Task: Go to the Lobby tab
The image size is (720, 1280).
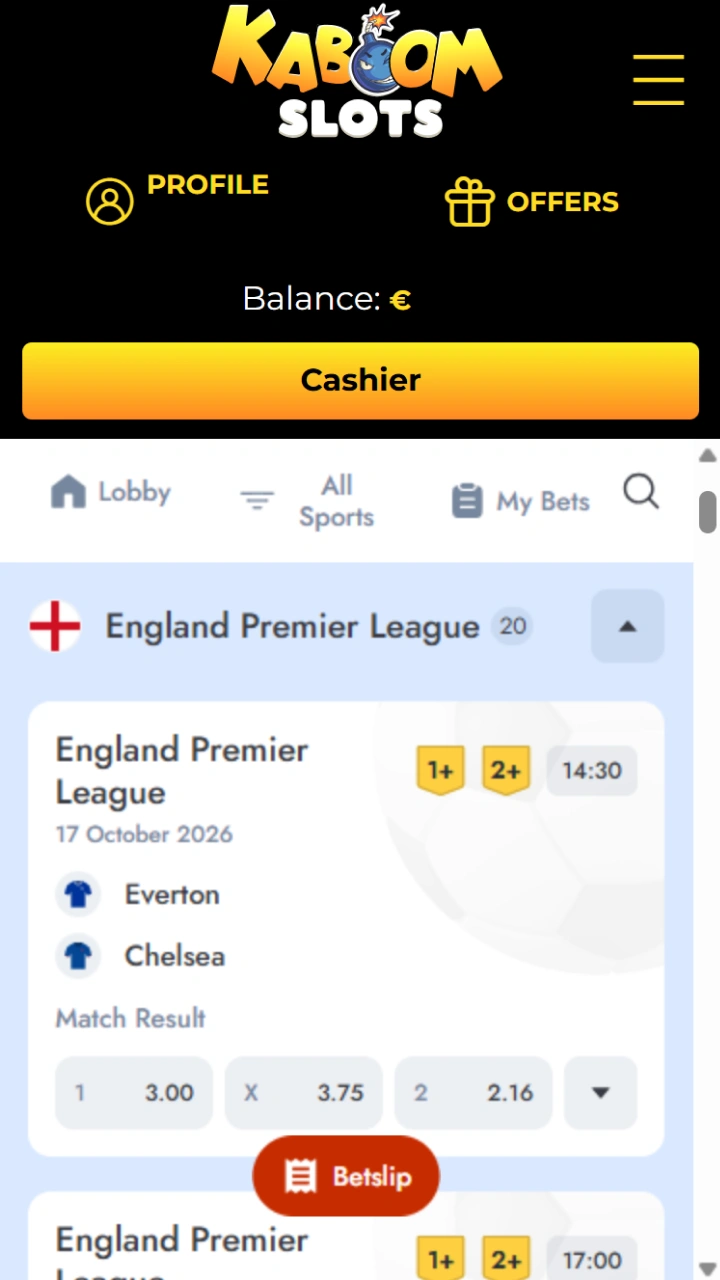Action: pyautogui.click(x=110, y=492)
